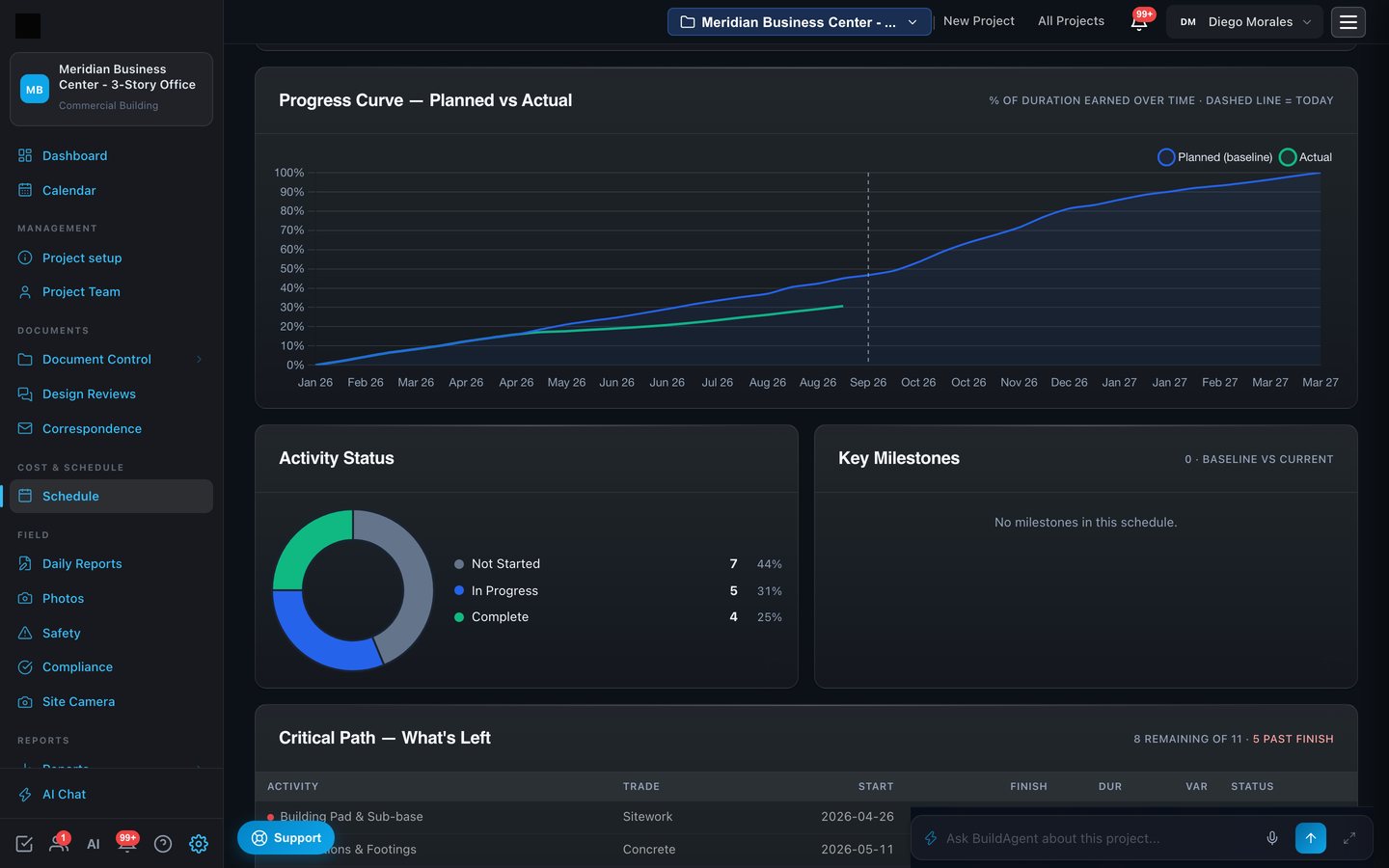
Task: Select the In Progress legend row
Action: [x=618, y=590]
